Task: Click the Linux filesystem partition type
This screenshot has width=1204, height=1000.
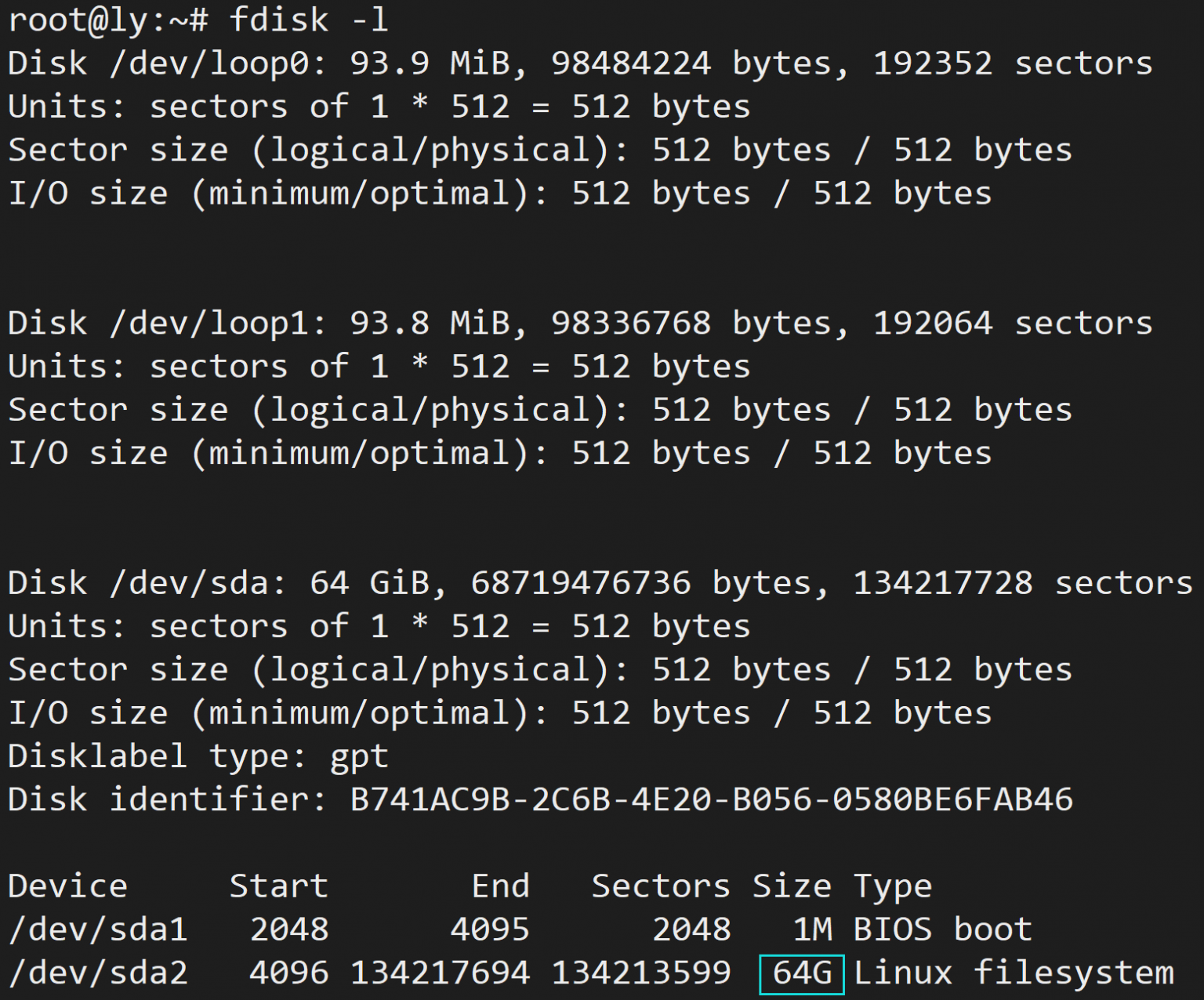Action: [x=1014, y=974]
